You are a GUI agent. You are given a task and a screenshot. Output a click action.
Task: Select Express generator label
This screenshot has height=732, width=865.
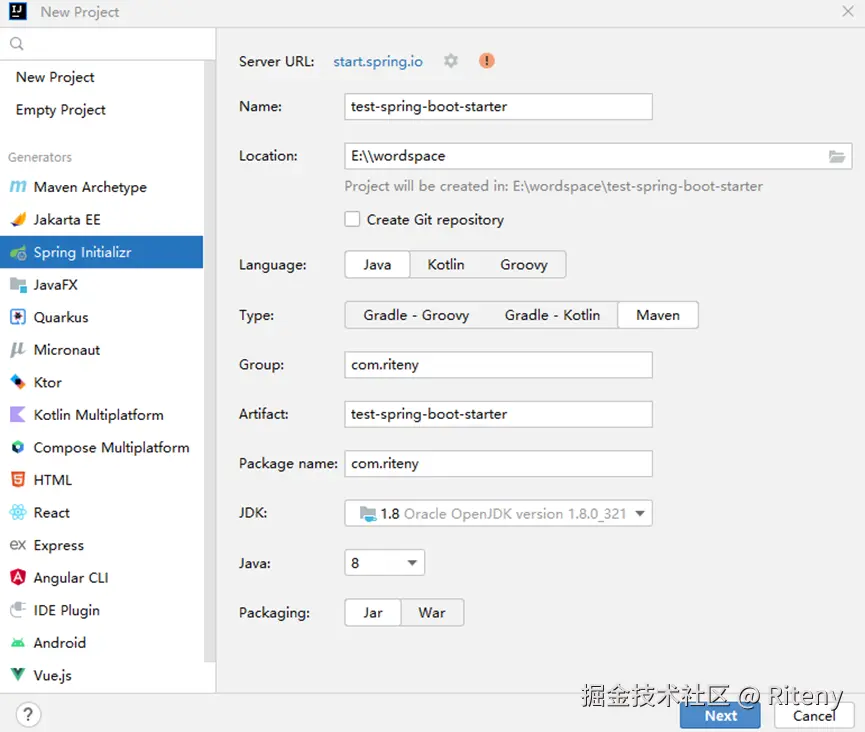click(58, 545)
